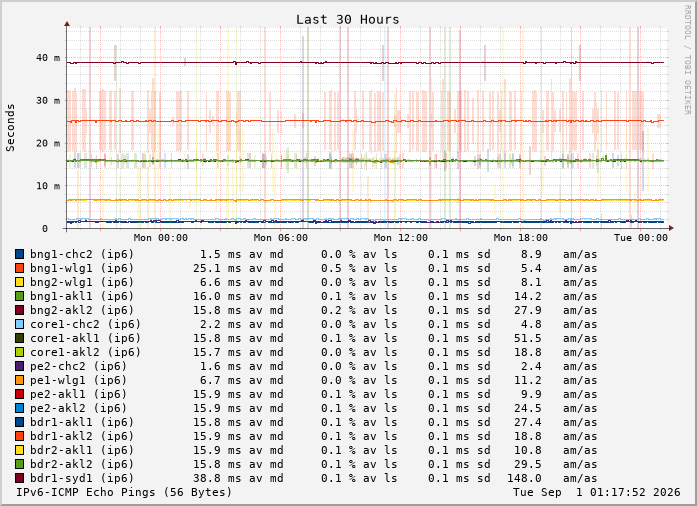Image resolution: width=697 pixels, height=506 pixels.
Task: Click the pe2-chc2 (ip6) legend color swatch
Action: (20, 366)
